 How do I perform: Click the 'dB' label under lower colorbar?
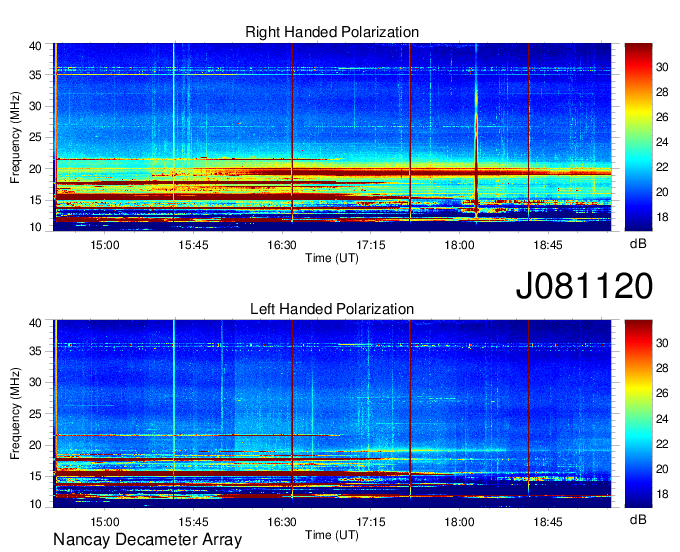638,520
